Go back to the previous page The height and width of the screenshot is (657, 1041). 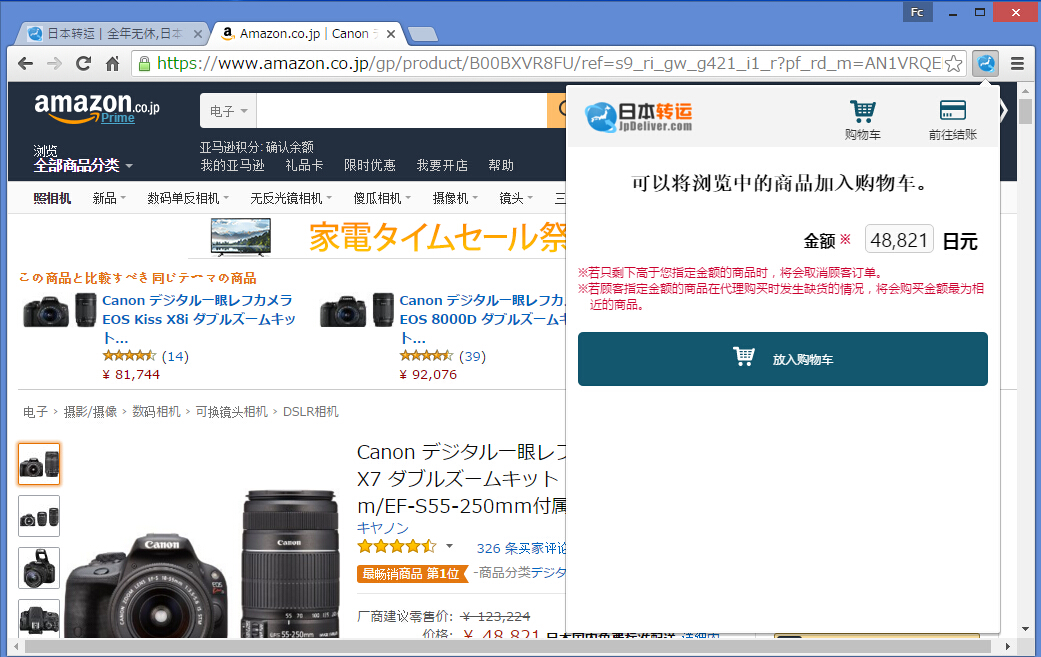(x=25, y=62)
